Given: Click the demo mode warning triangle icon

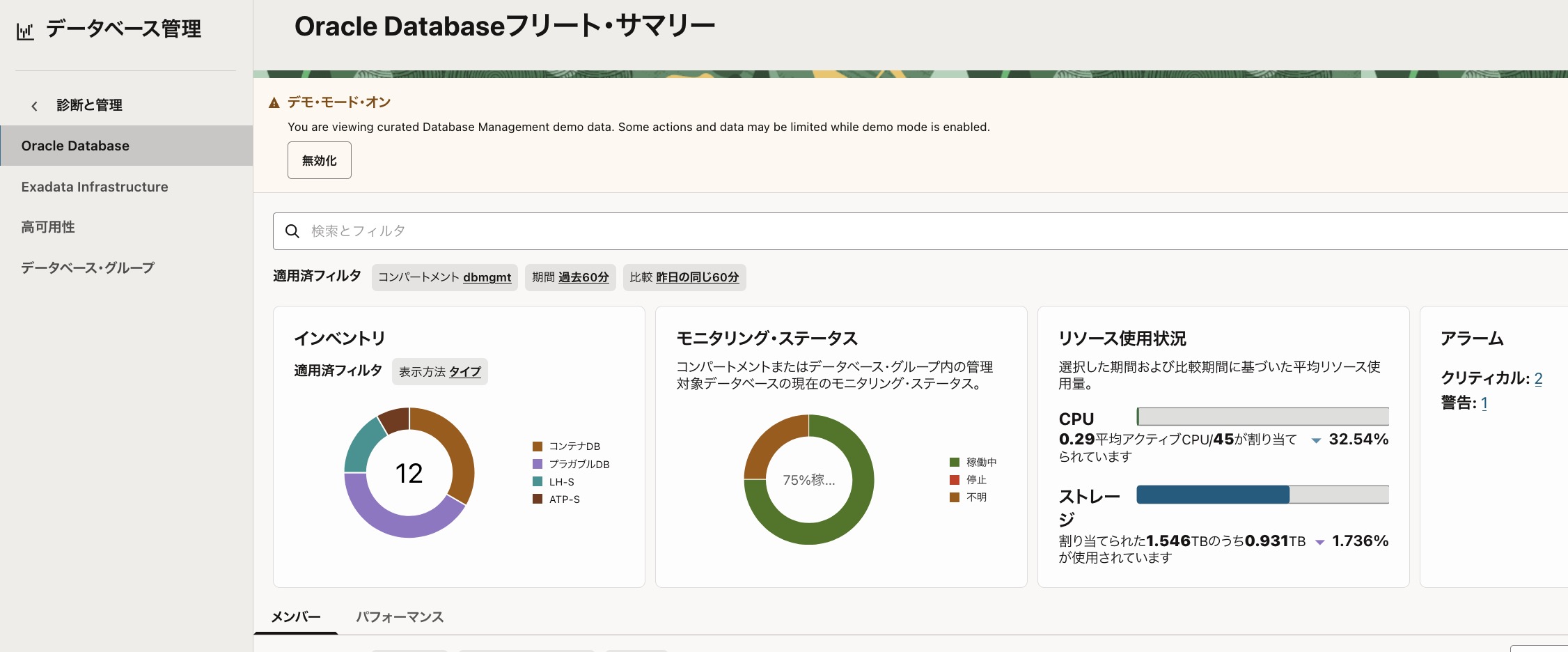Looking at the screenshot, I should click(x=274, y=103).
